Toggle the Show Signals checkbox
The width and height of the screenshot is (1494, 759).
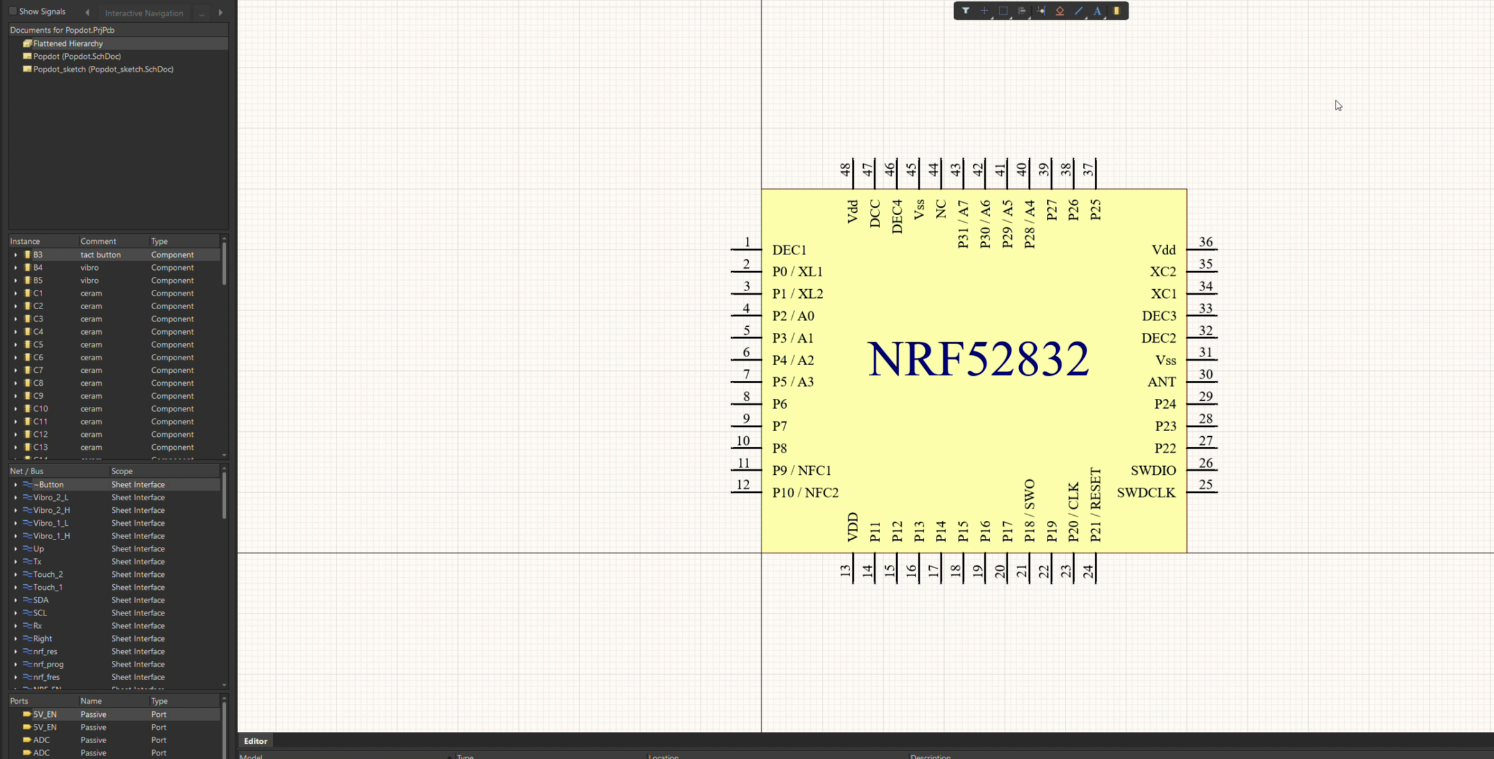click(x=13, y=12)
